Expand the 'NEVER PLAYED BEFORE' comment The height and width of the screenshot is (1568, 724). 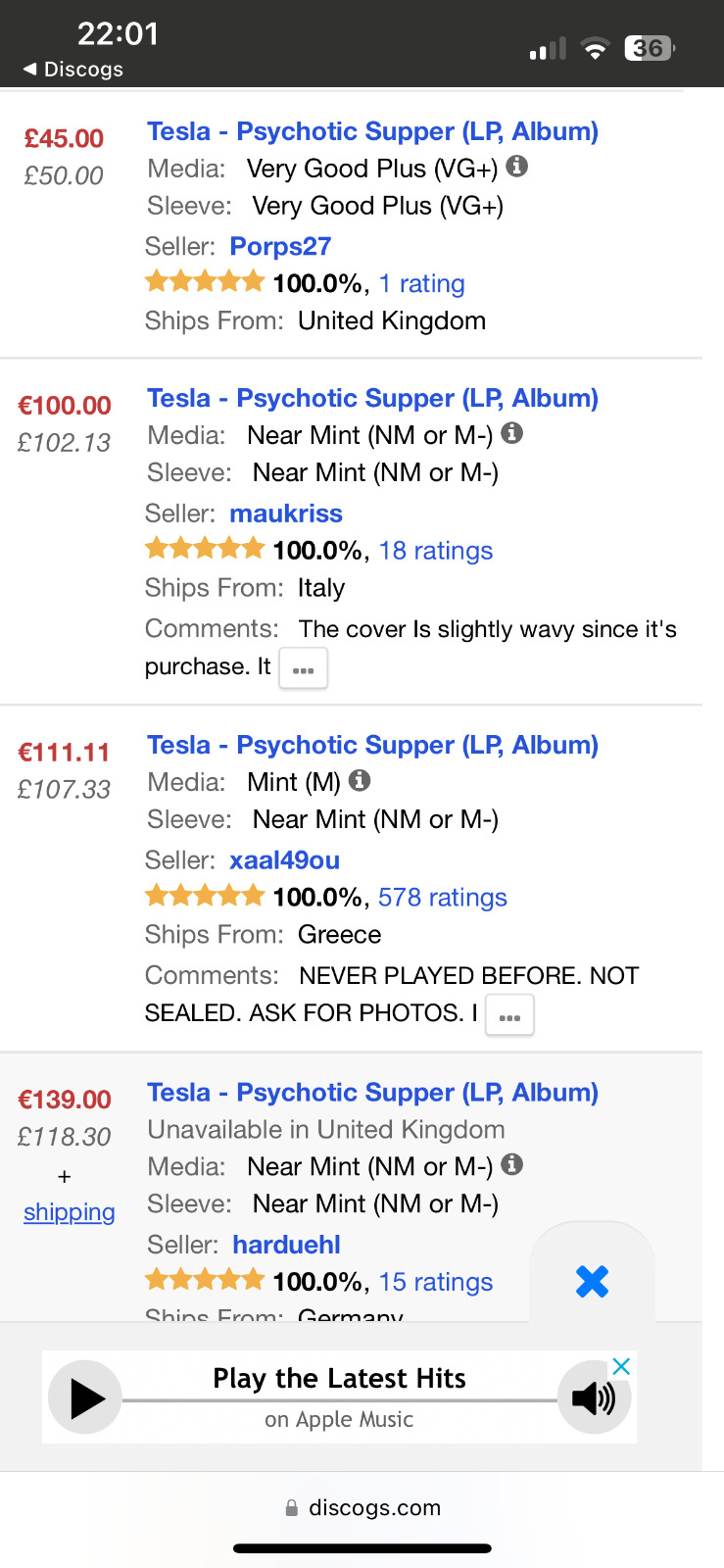[x=509, y=1016]
